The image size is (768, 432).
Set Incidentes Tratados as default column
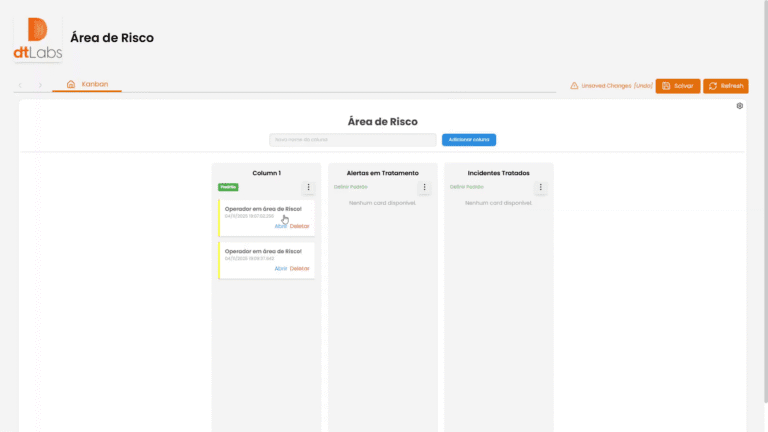point(467,187)
